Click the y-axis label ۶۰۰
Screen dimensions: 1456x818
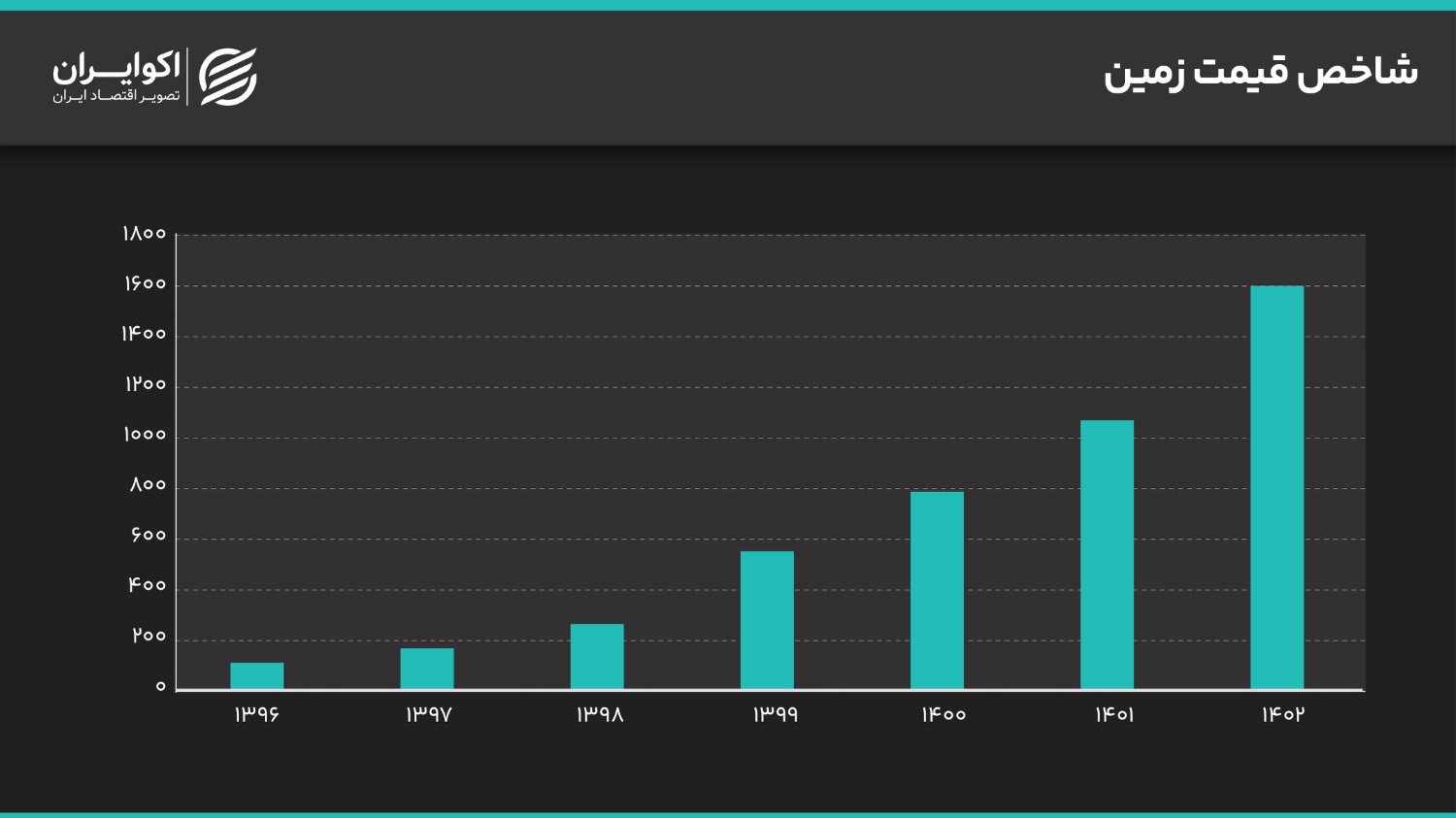149,536
